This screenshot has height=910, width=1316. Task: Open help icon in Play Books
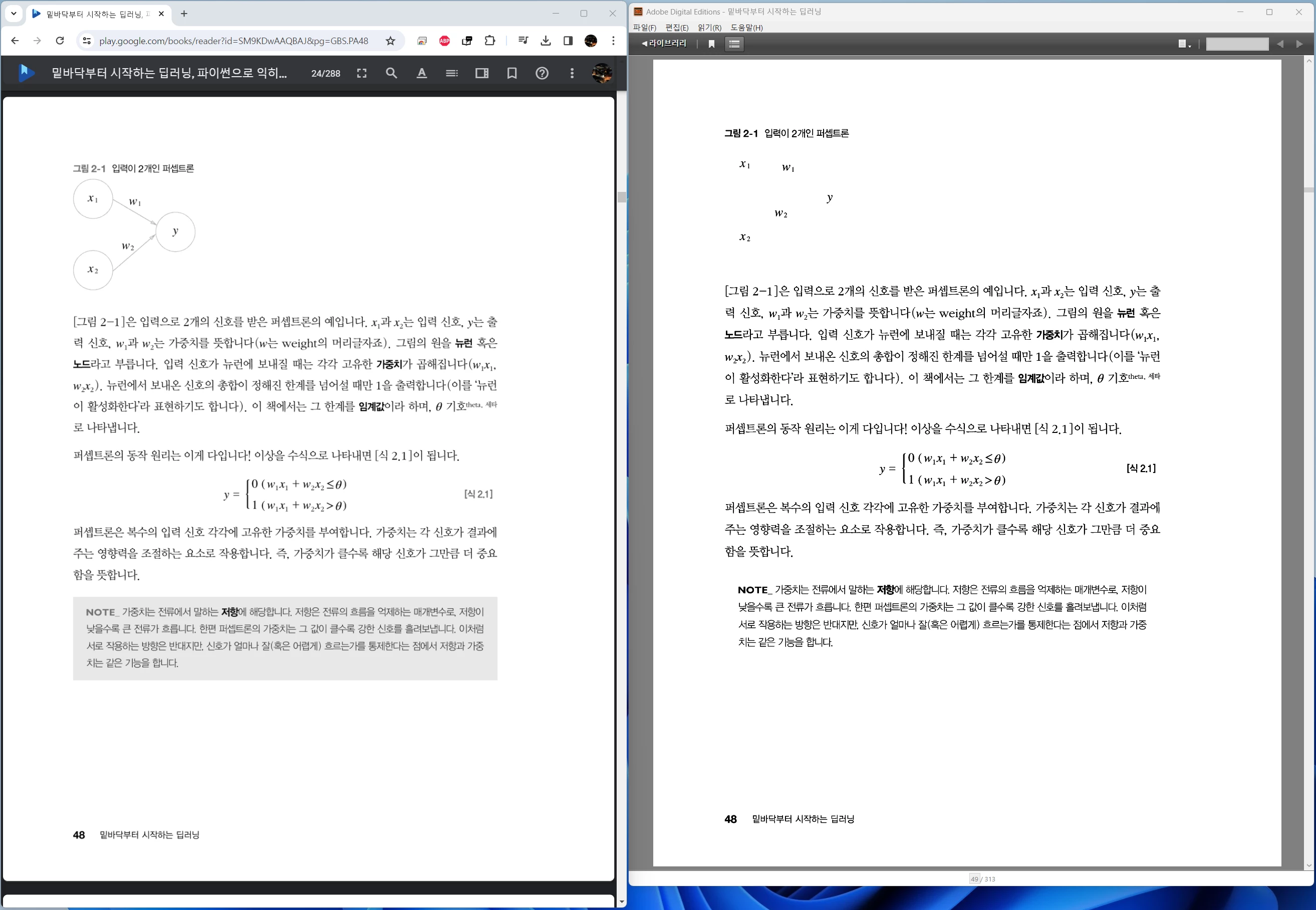click(542, 73)
